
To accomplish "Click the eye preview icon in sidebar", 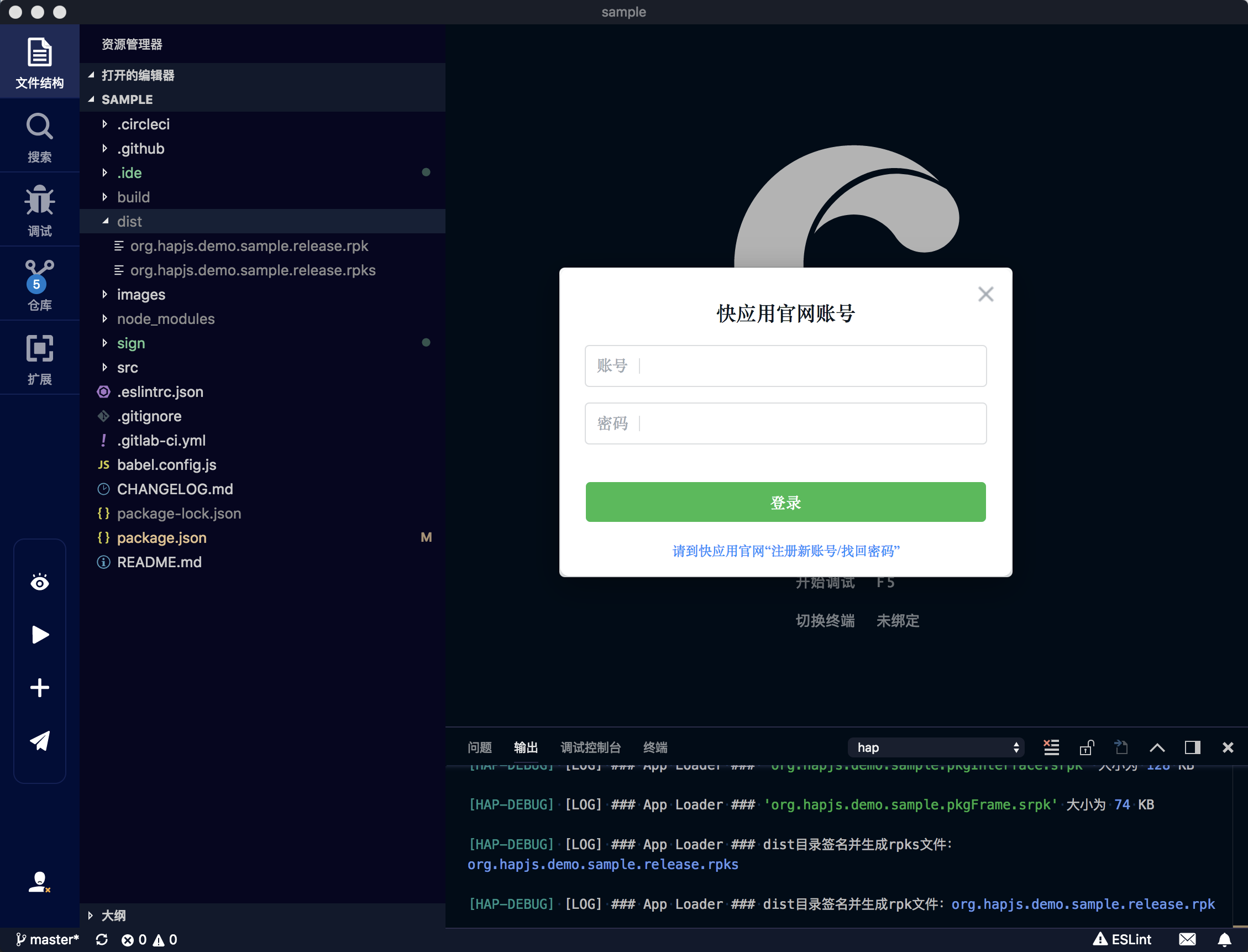I will click(x=40, y=583).
